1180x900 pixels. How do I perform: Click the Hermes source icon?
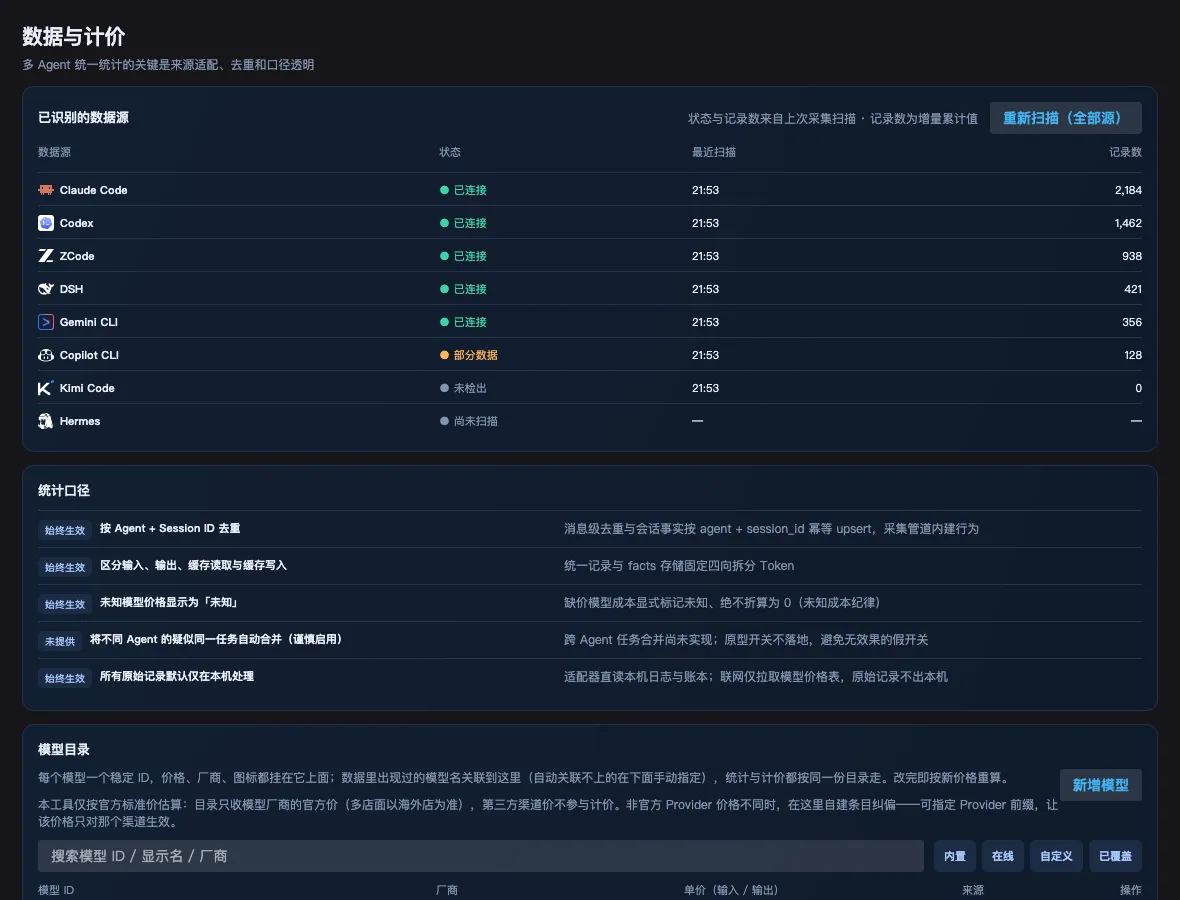pyautogui.click(x=46, y=421)
